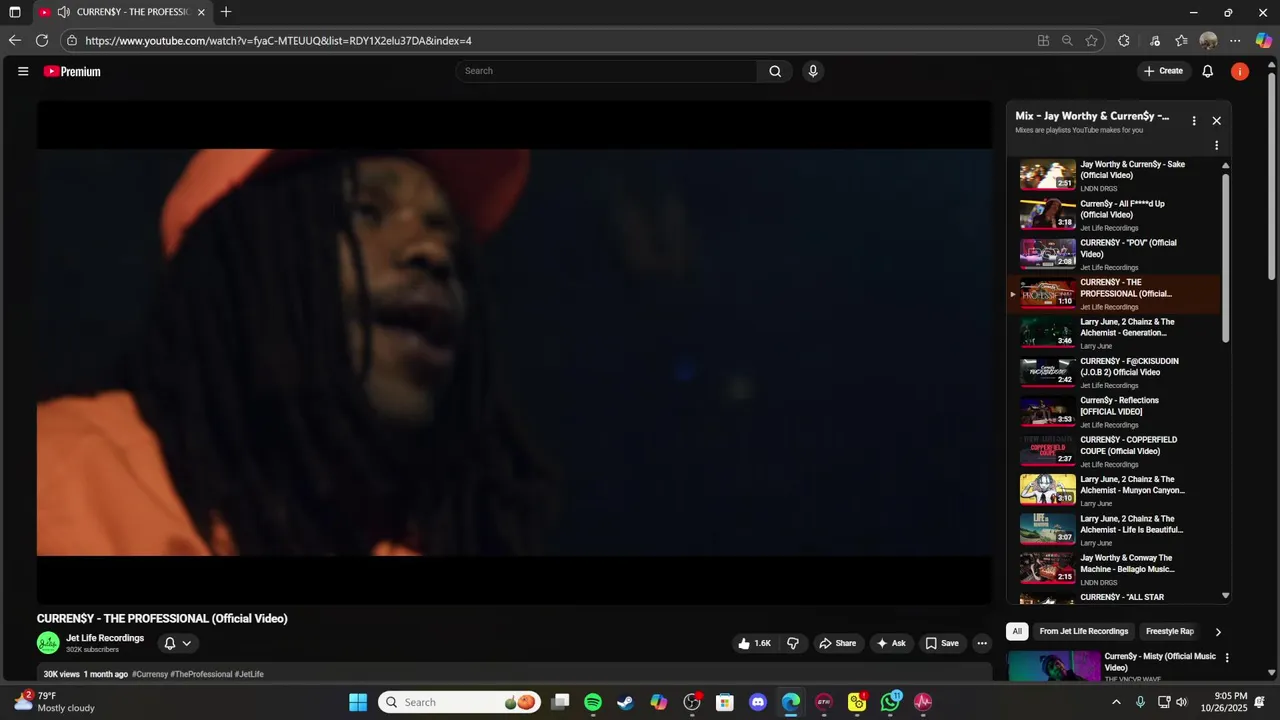1280x720 pixels.
Task: Open Mix panel header three-dot menu
Action: point(1193,120)
